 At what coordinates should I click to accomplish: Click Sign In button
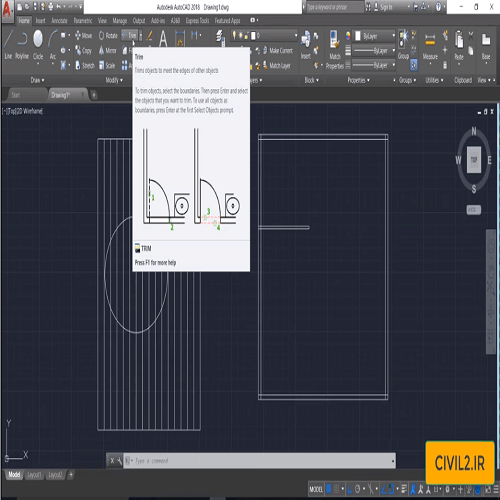[x=383, y=7]
